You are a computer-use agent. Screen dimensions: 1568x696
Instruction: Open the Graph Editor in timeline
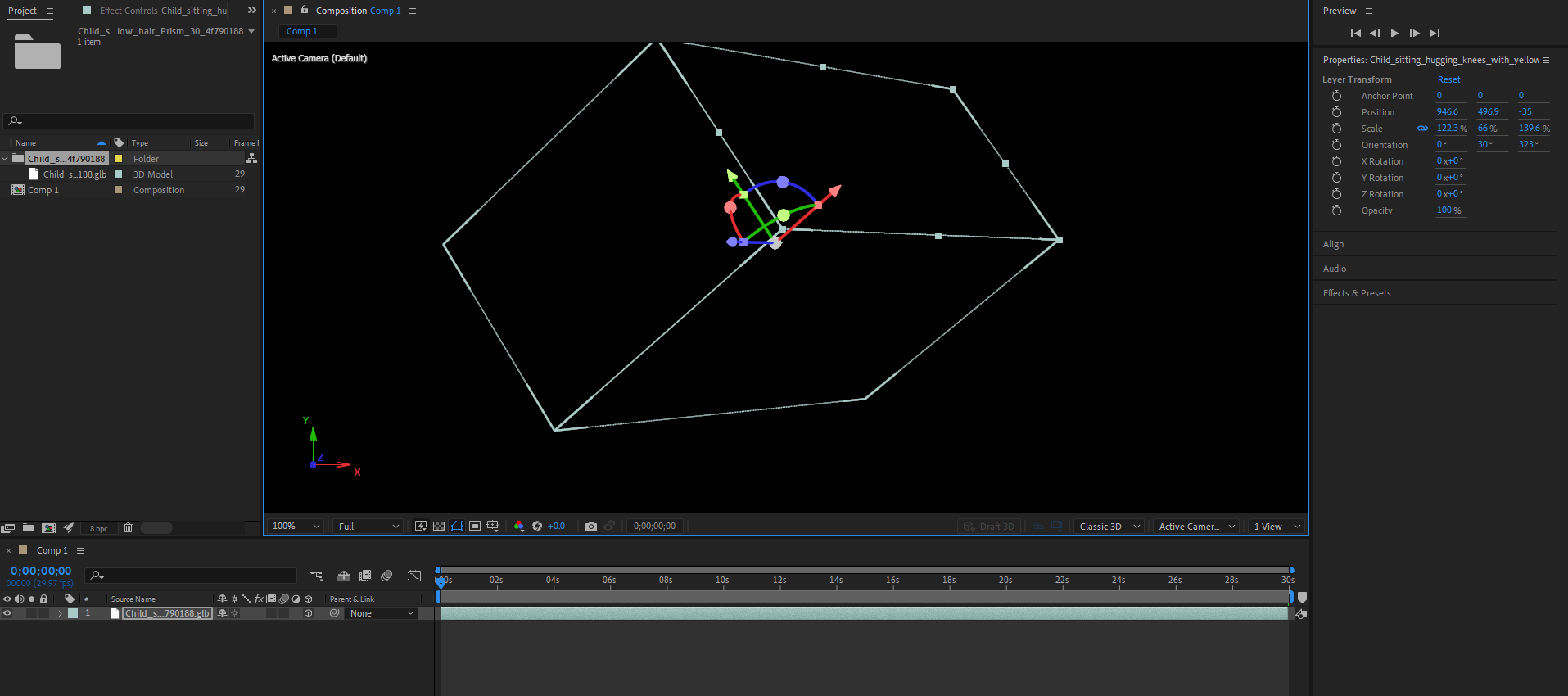pyautogui.click(x=414, y=576)
